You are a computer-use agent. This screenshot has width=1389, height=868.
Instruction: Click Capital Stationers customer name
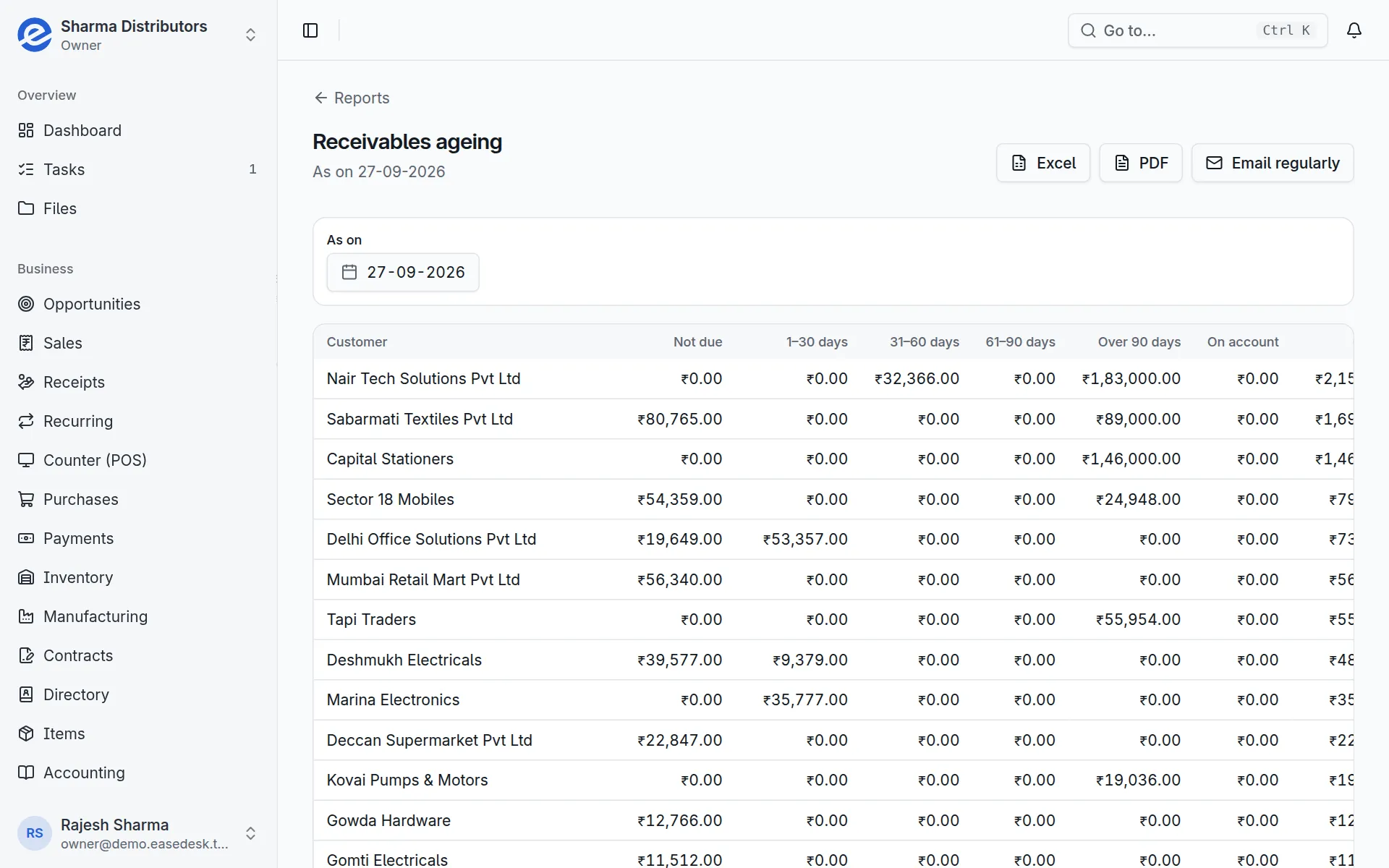tap(390, 459)
